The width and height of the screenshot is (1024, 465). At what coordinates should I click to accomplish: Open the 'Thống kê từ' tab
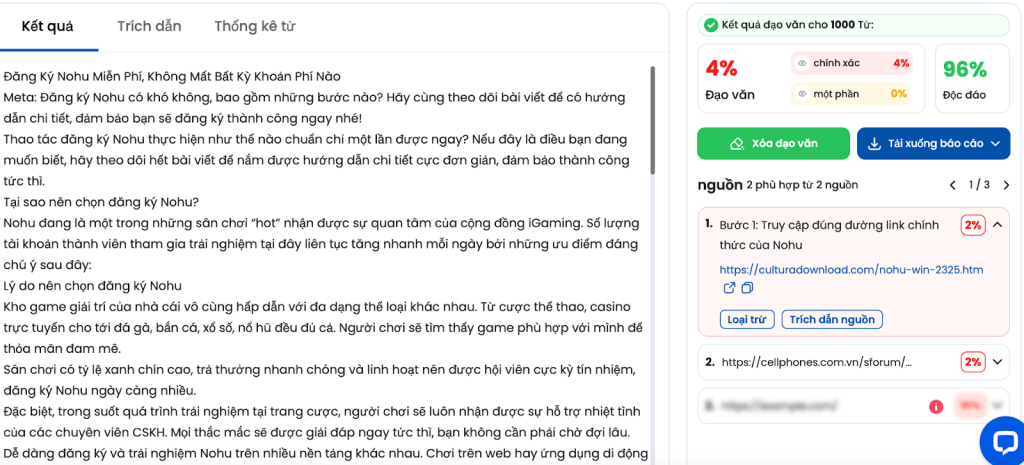254,27
